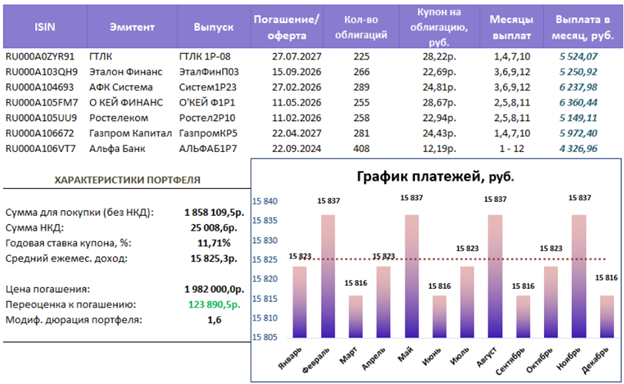
Task: Click green revaluation value 123 890,5р.
Action: (214, 305)
